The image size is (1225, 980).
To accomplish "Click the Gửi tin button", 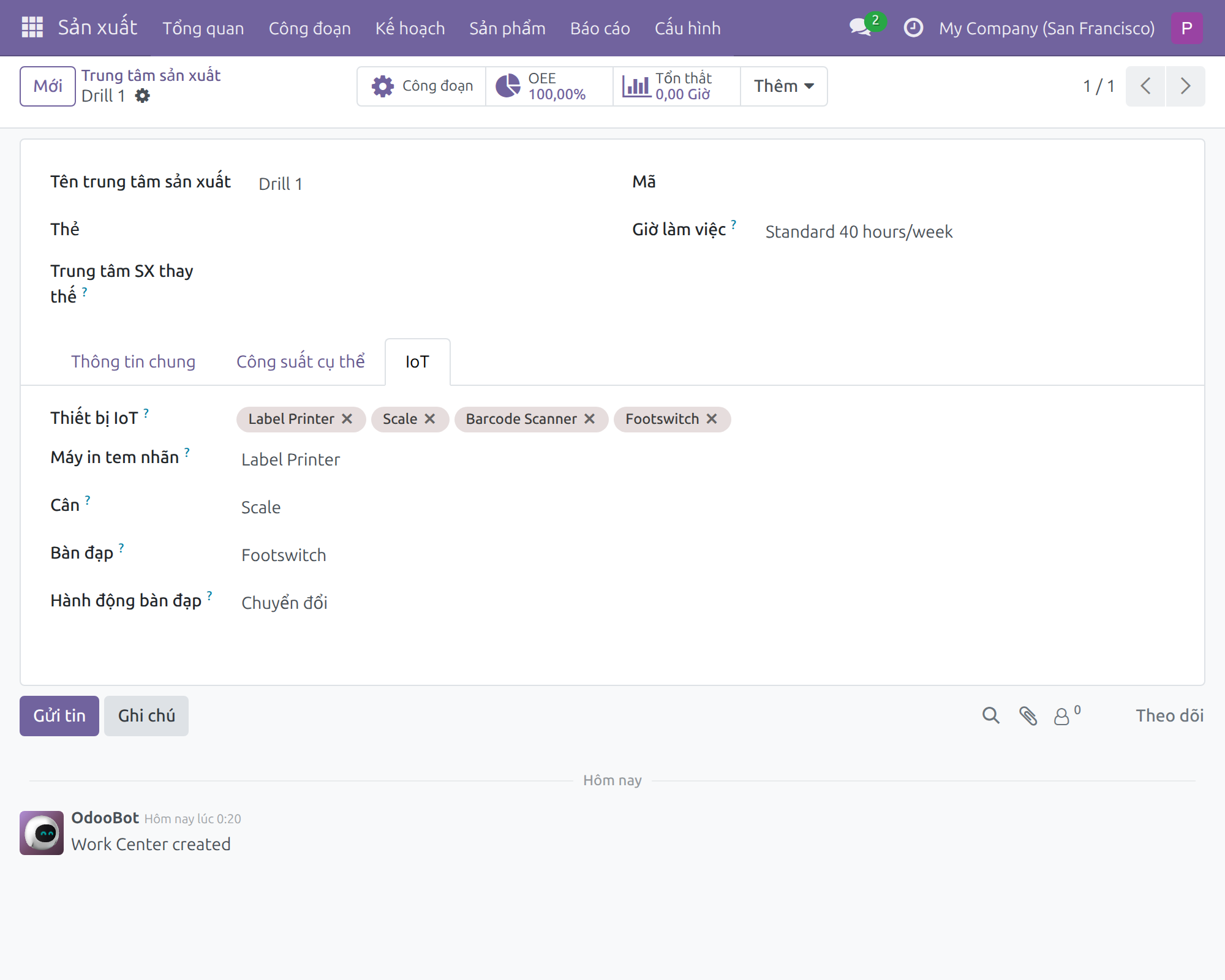I will [x=59, y=715].
